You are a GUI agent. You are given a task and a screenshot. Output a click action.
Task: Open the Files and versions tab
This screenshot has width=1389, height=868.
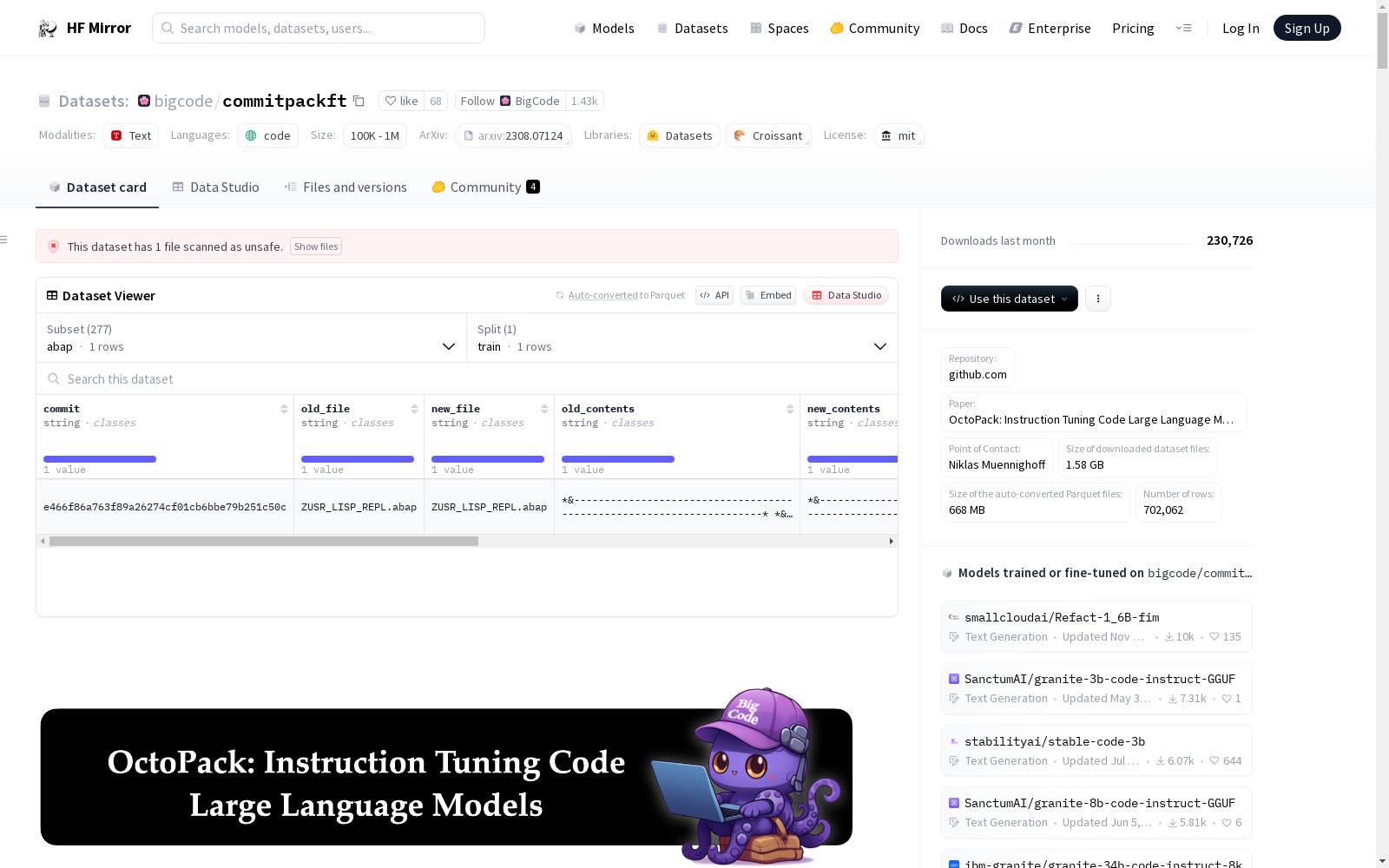[346, 187]
